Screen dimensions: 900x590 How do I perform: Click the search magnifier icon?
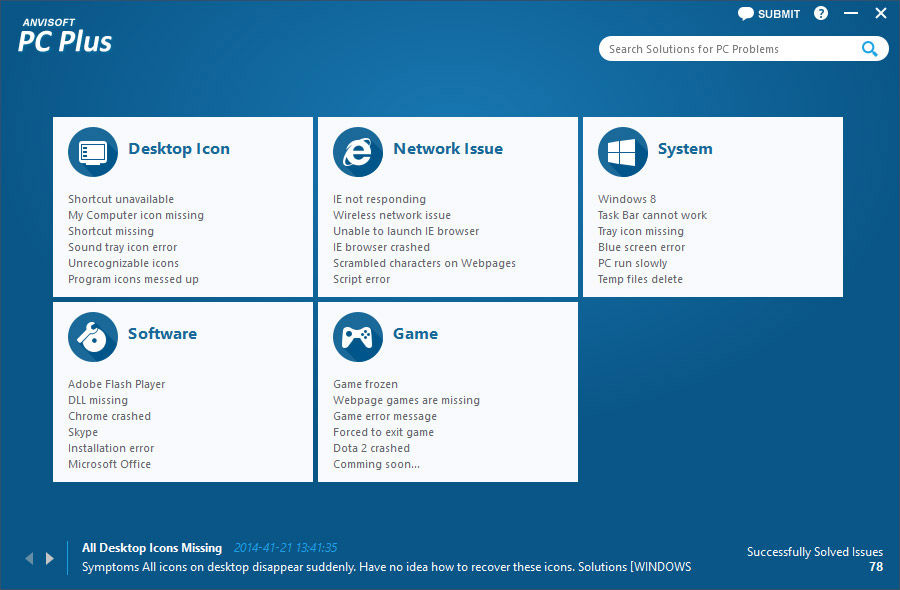point(870,48)
